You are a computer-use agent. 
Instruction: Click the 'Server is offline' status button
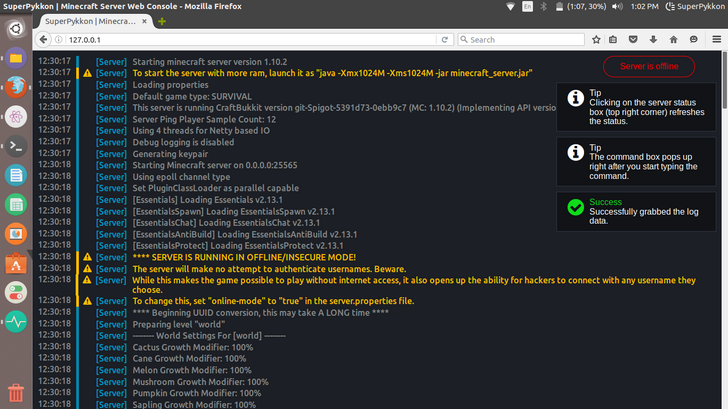[651, 66]
